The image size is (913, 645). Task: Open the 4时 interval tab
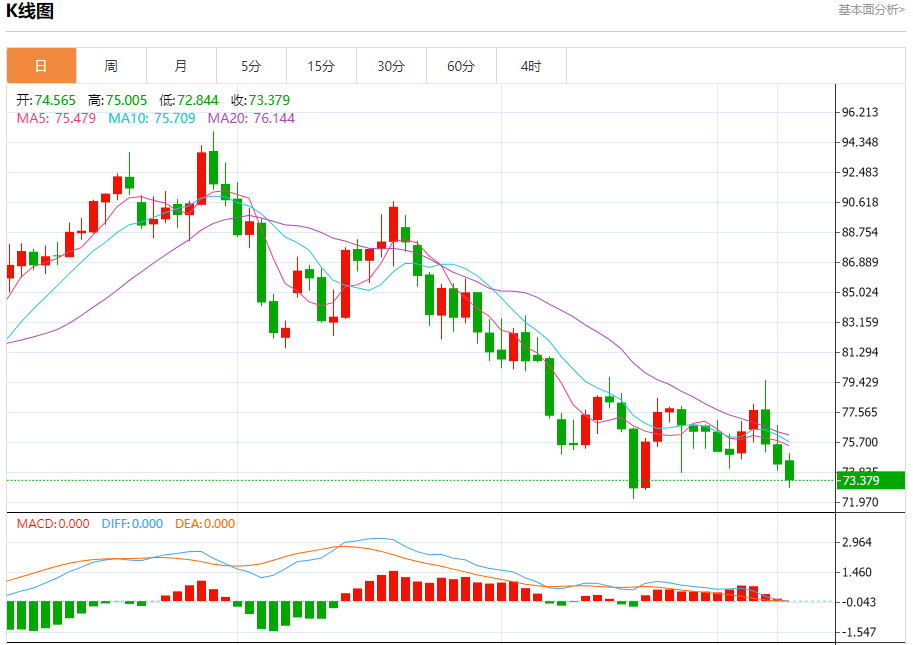click(x=531, y=66)
